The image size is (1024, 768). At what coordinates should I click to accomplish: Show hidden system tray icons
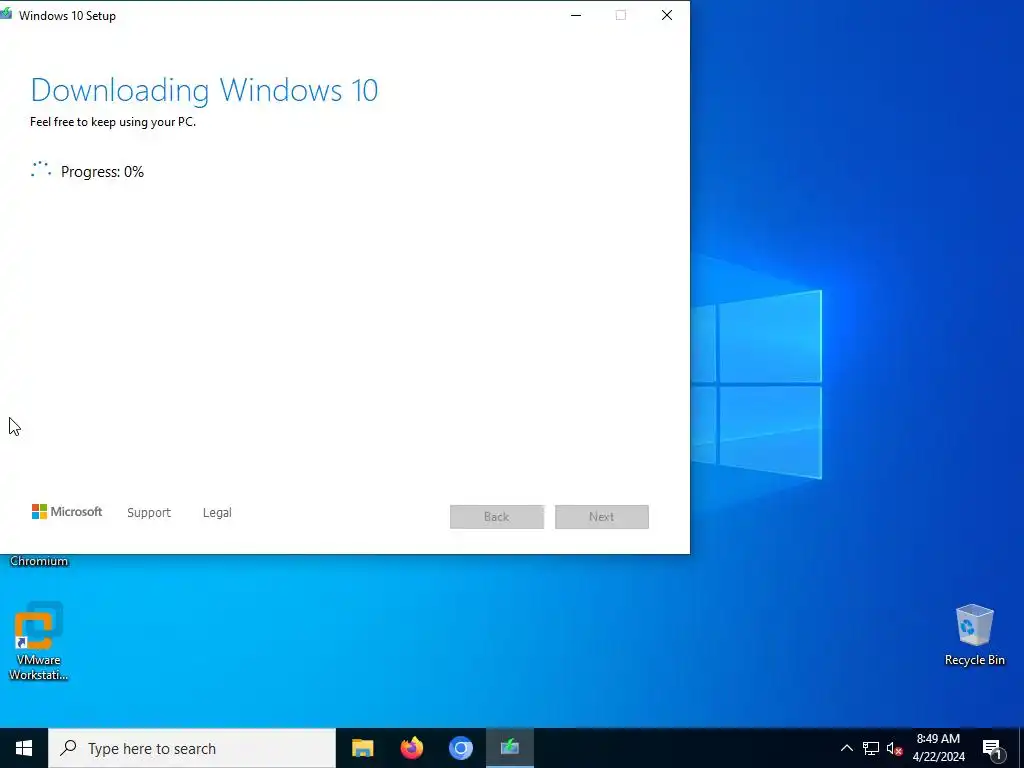point(846,748)
